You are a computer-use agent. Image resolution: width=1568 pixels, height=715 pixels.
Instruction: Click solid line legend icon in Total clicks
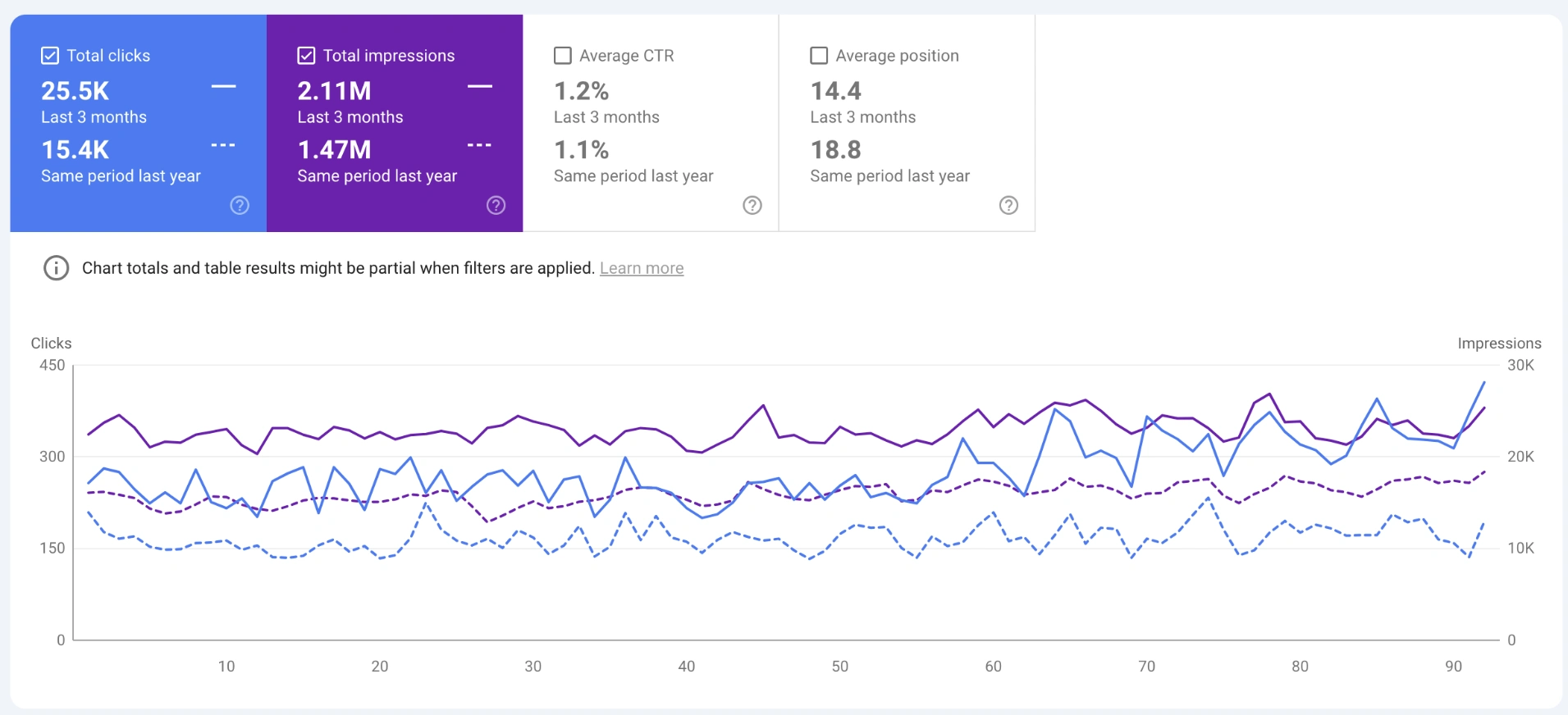223,86
